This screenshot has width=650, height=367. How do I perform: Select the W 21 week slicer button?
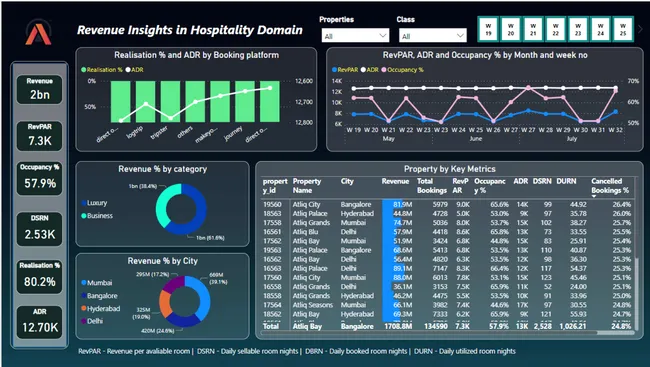click(533, 29)
